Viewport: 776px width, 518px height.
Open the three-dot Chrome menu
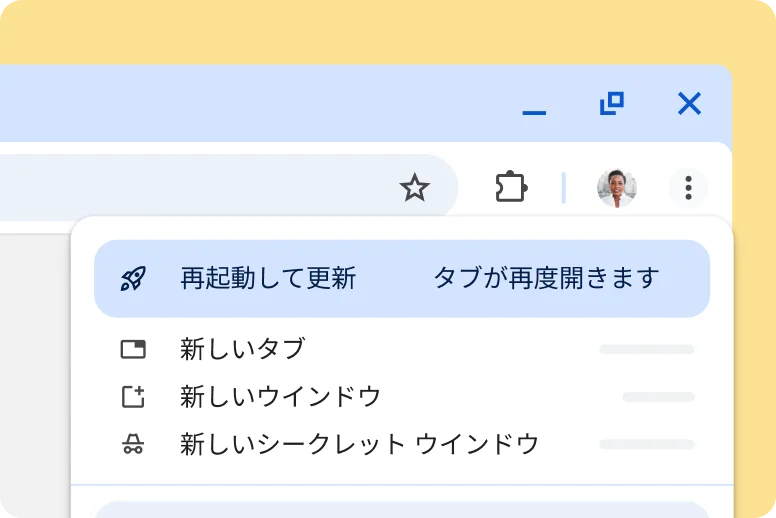pos(688,187)
